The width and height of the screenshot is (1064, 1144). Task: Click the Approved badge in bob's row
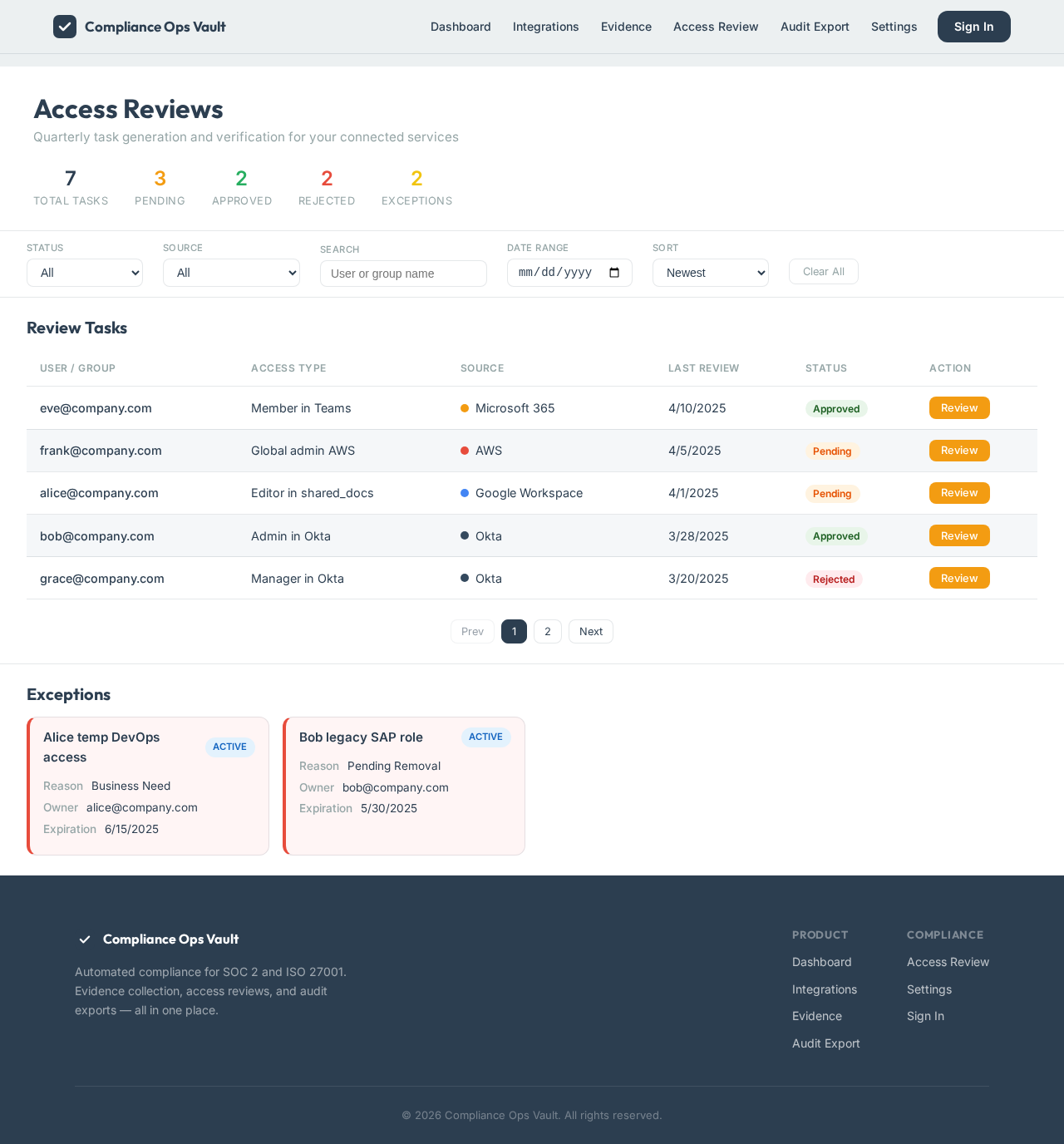[836, 536]
